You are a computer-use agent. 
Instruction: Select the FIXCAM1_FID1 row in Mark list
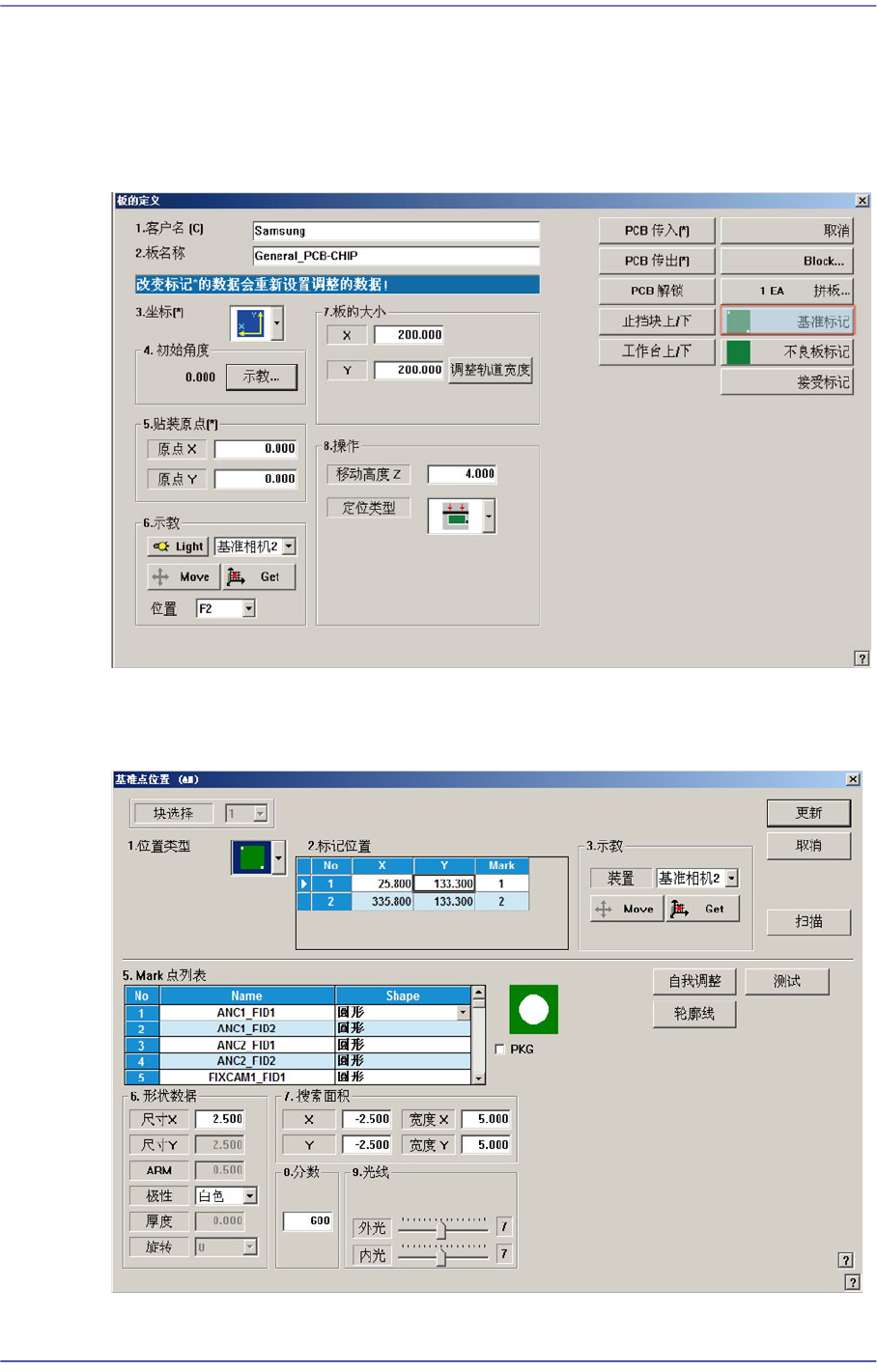pos(297,1077)
